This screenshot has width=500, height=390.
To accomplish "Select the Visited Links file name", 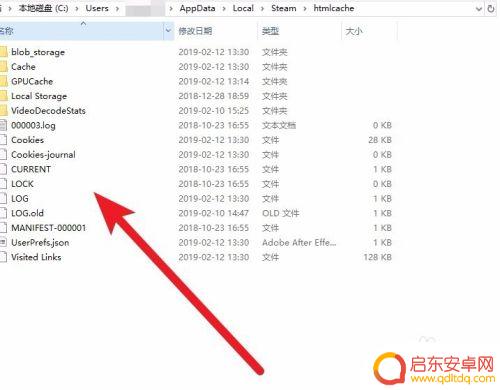I will (36, 257).
